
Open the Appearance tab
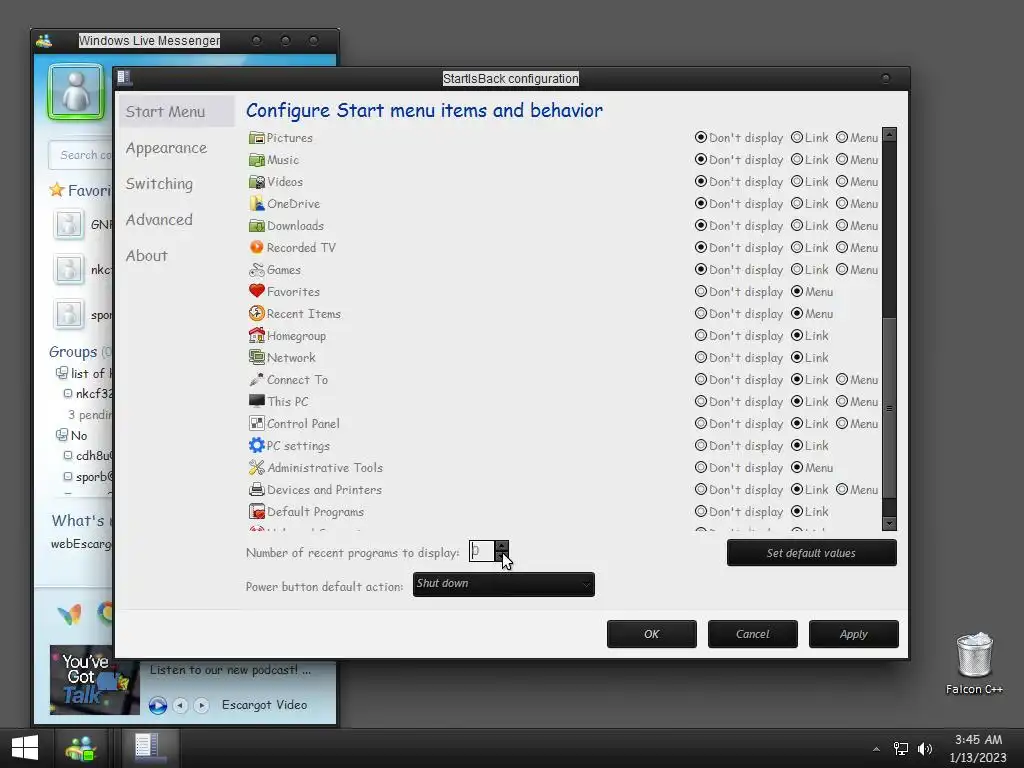[166, 148]
